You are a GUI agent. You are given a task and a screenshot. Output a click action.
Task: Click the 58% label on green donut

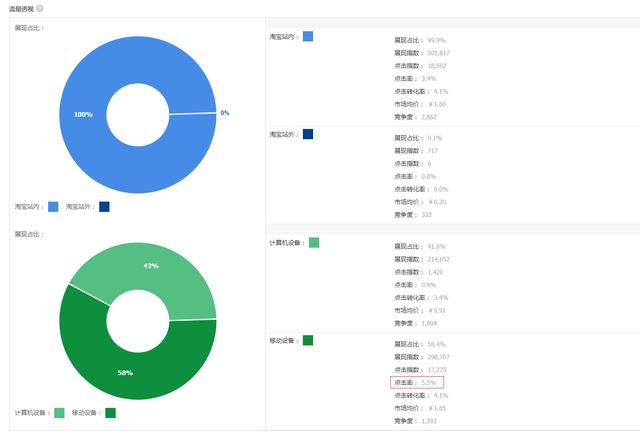pyautogui.click(x=125, y=373)
